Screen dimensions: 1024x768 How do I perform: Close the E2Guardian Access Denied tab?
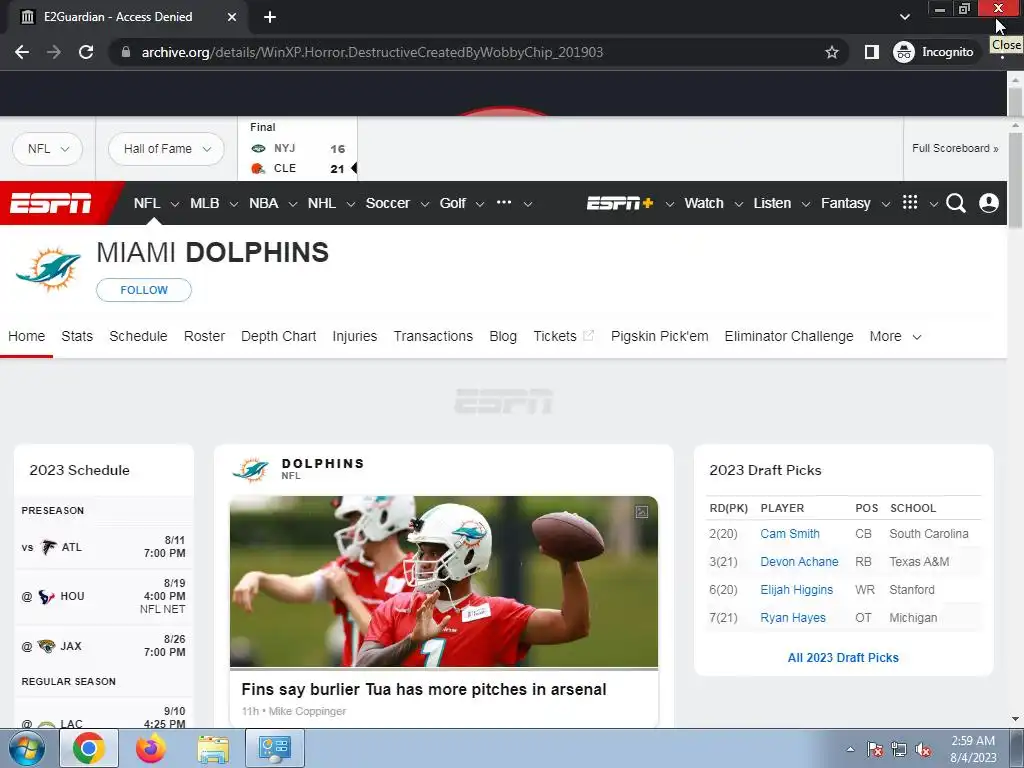pyautogui.click(x=232, y=17)
